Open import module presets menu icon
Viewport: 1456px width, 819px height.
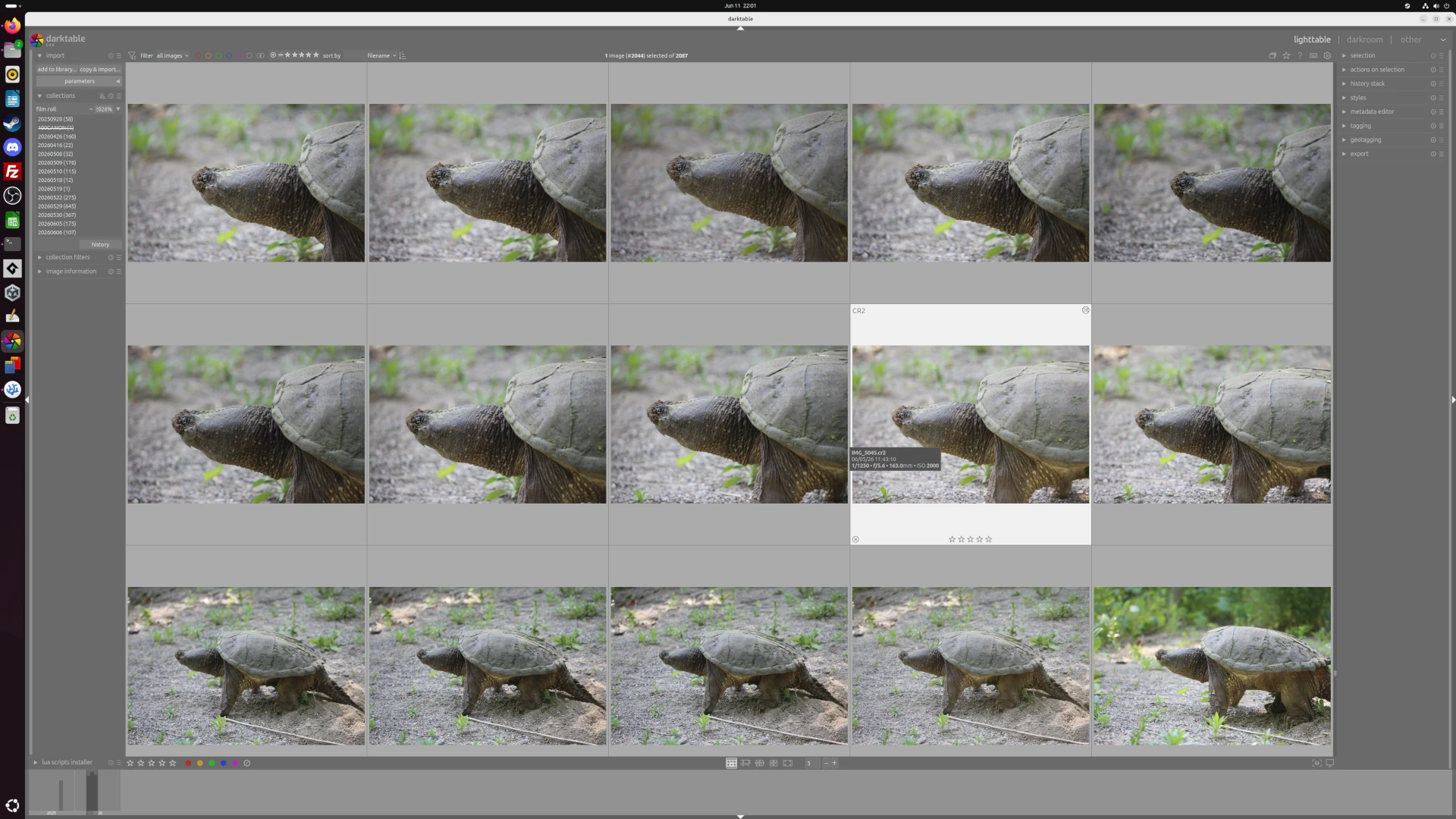click(118, 55)
